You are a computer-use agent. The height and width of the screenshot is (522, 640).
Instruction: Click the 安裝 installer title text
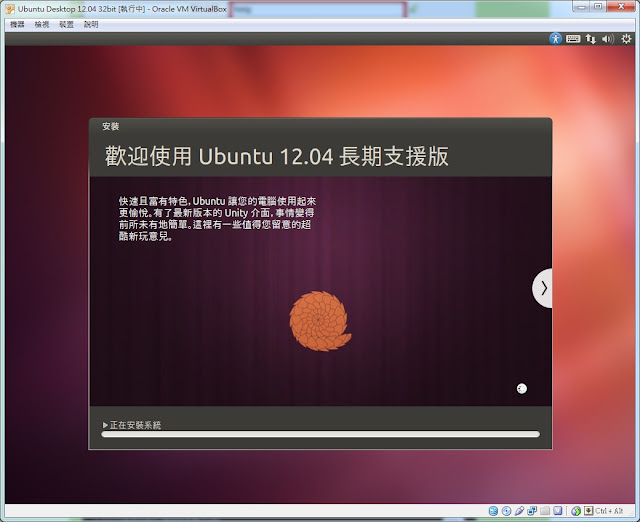(111, 127)
